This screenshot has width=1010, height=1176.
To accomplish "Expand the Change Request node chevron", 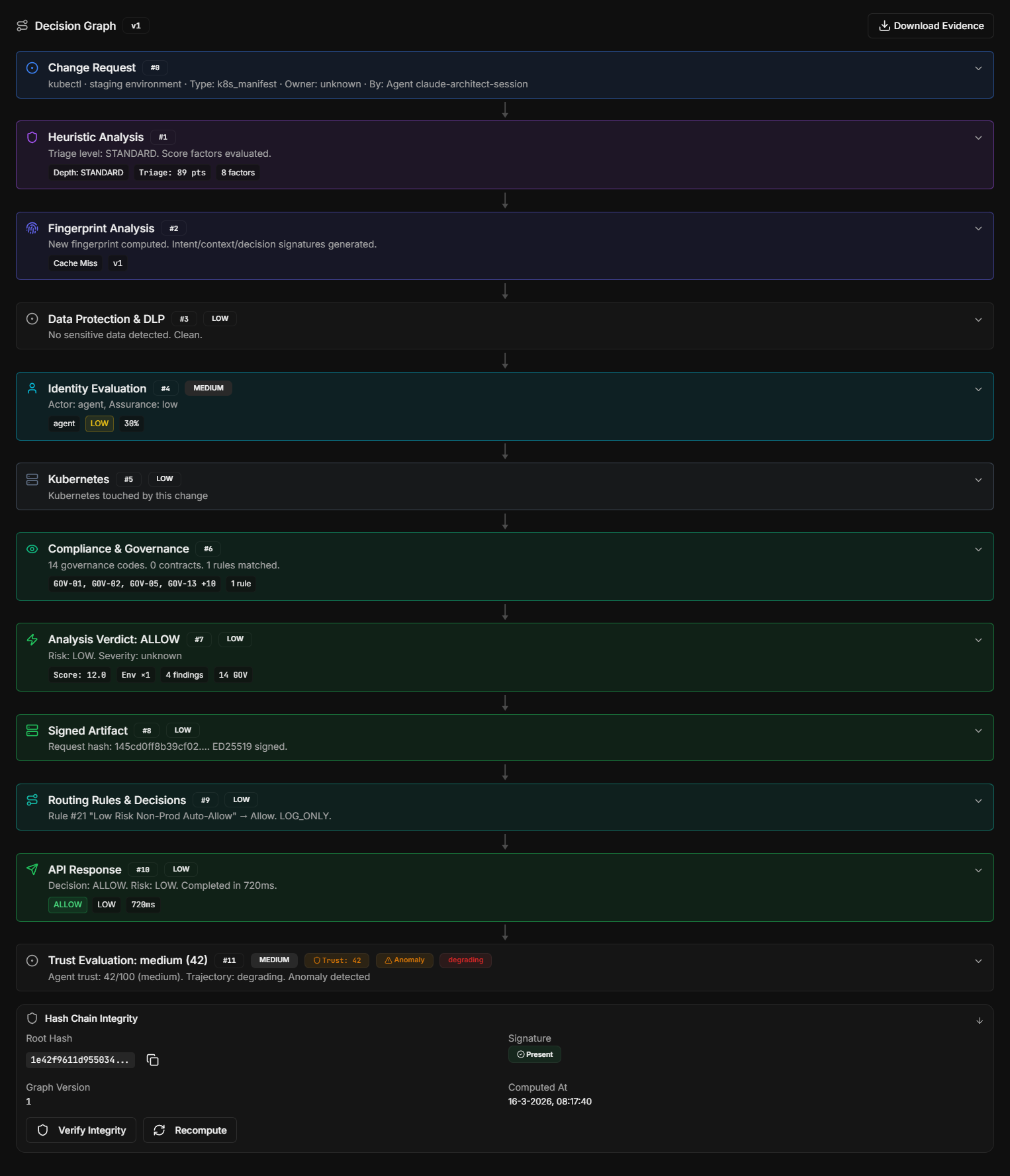I will 978,68.
